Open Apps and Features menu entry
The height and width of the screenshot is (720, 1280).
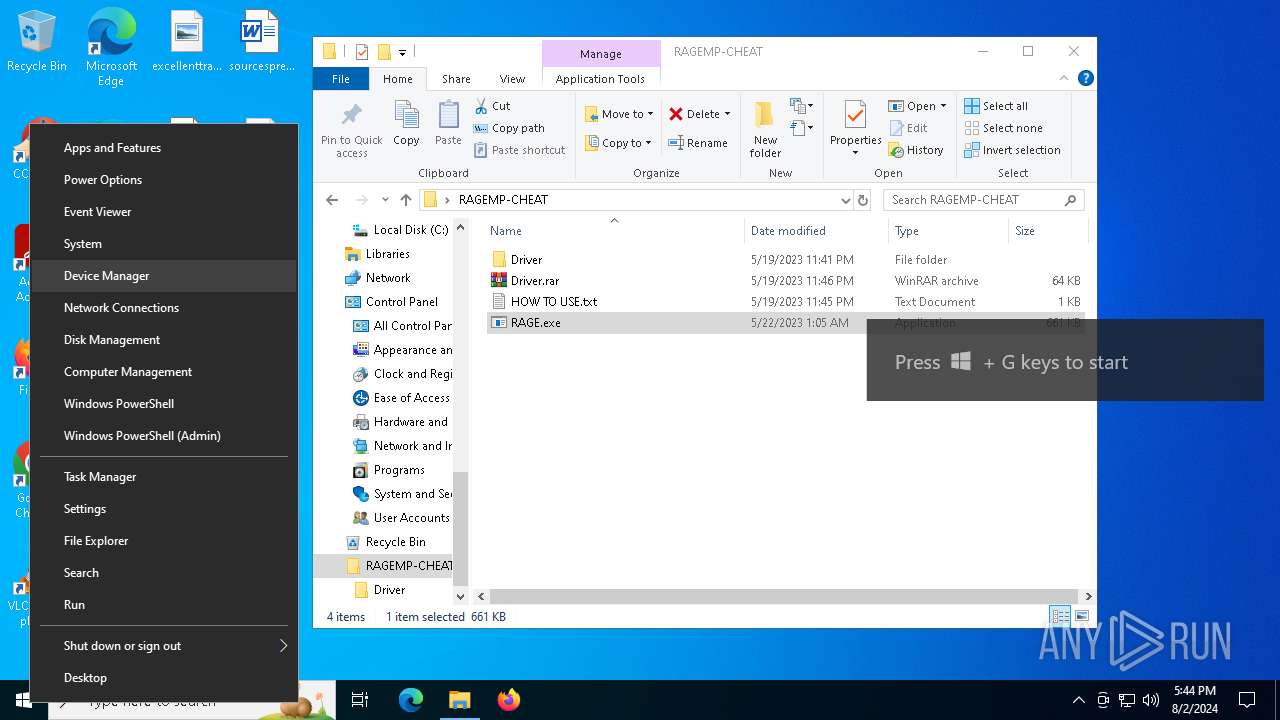point(165,148)
